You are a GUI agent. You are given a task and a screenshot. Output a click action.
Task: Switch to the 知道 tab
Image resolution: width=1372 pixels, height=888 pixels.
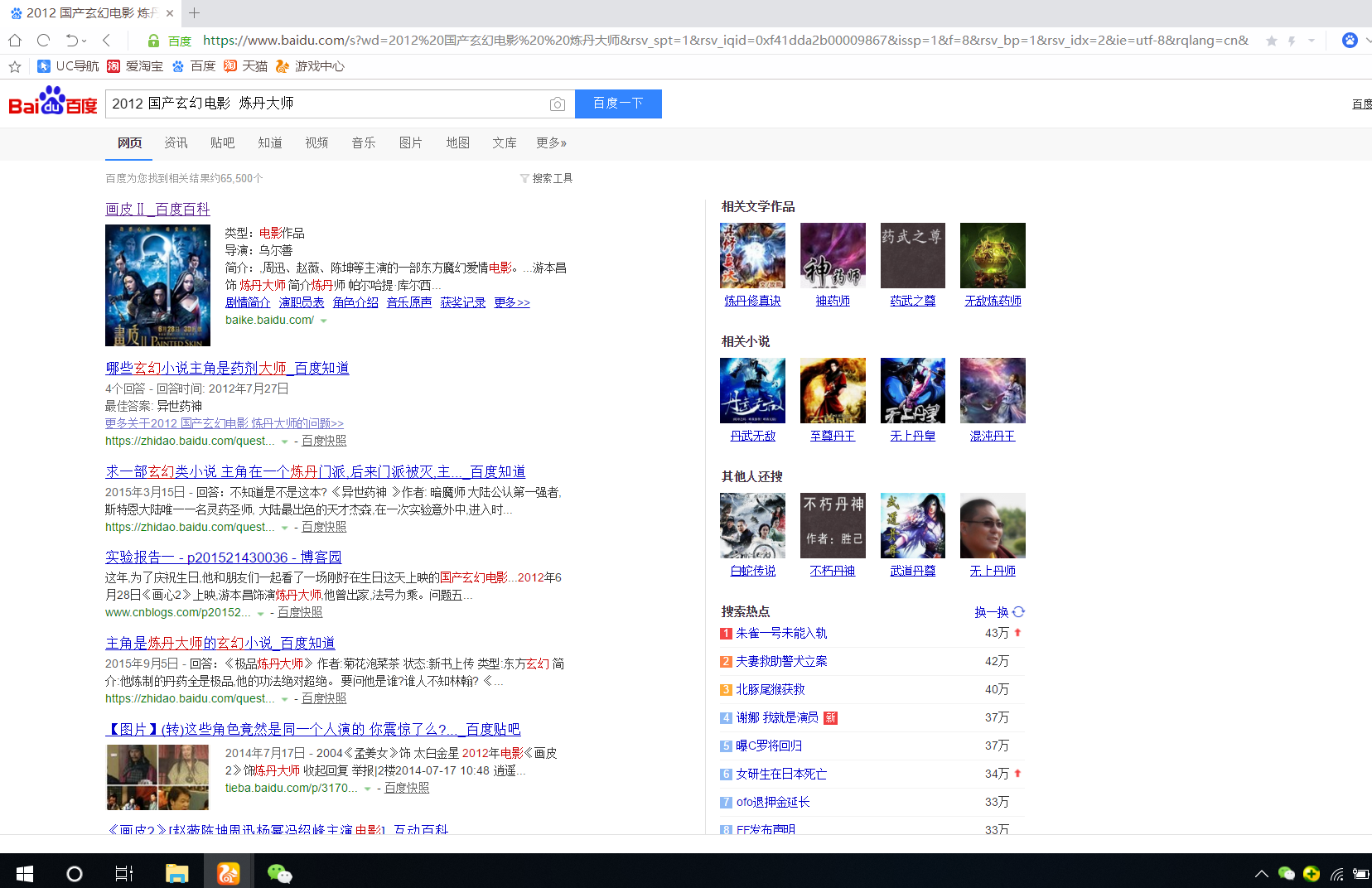(270, 143)
